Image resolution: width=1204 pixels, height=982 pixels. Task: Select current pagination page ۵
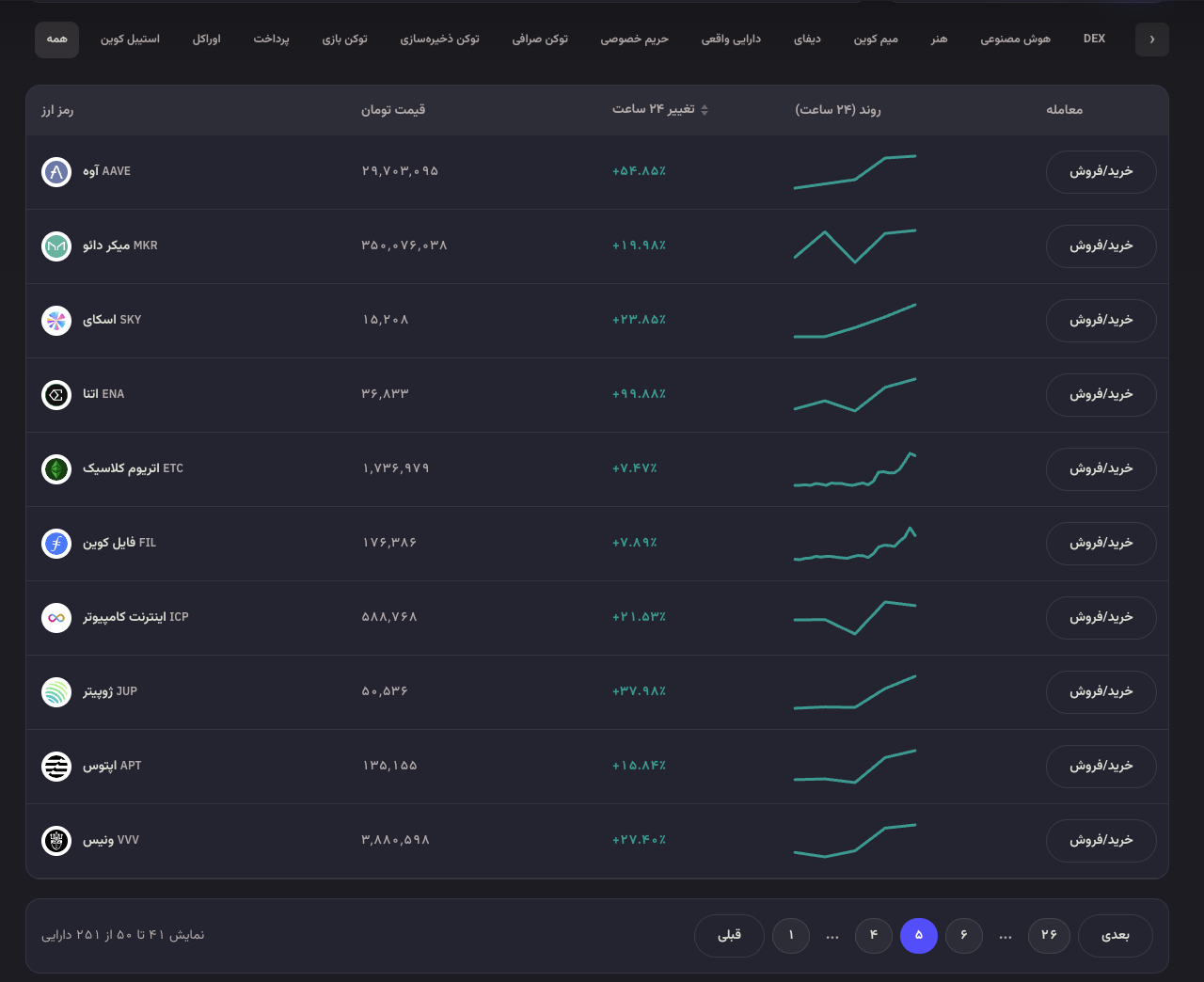[x=919, y=936]
